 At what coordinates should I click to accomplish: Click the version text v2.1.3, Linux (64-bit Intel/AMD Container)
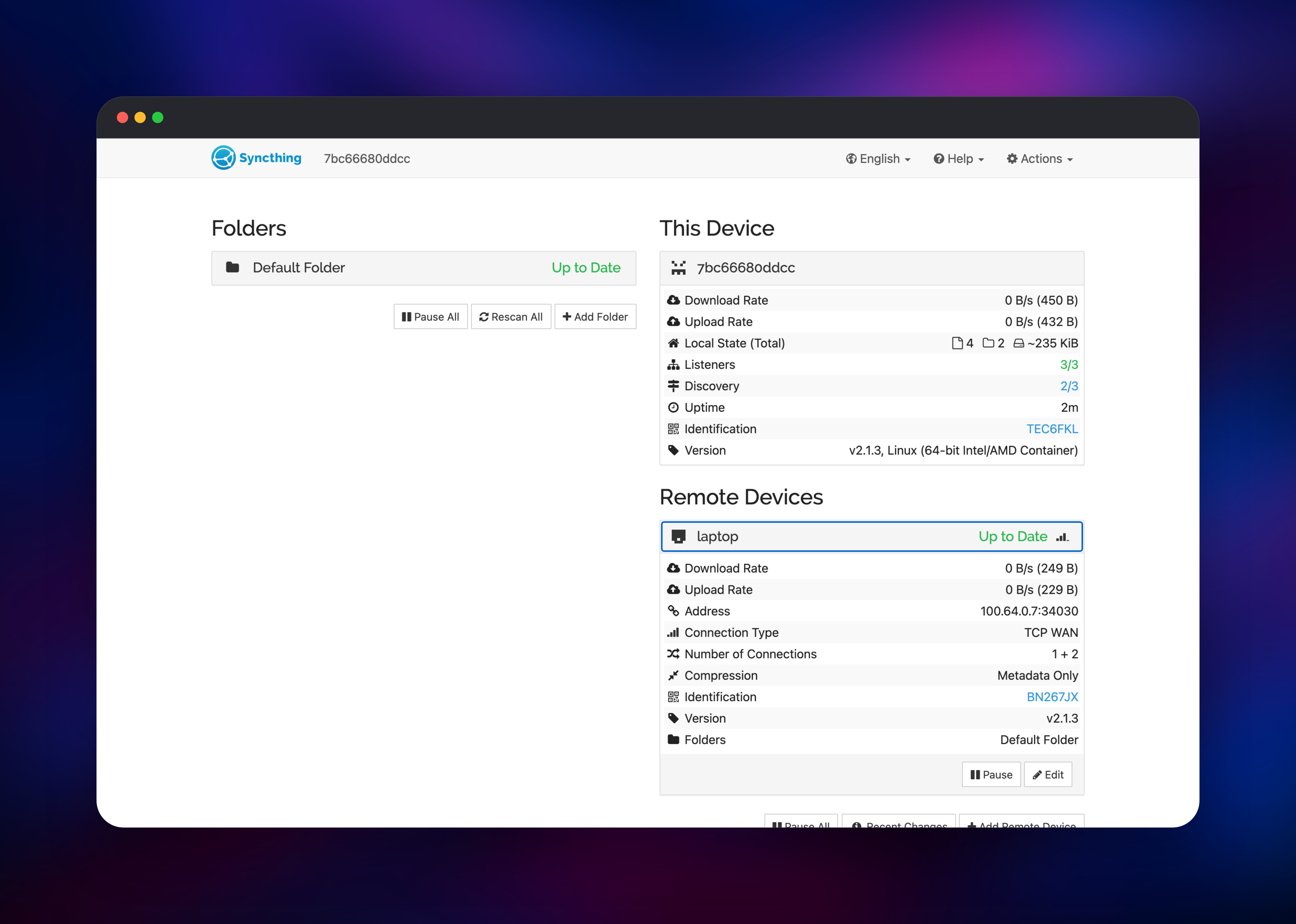[x=964, y=451]
